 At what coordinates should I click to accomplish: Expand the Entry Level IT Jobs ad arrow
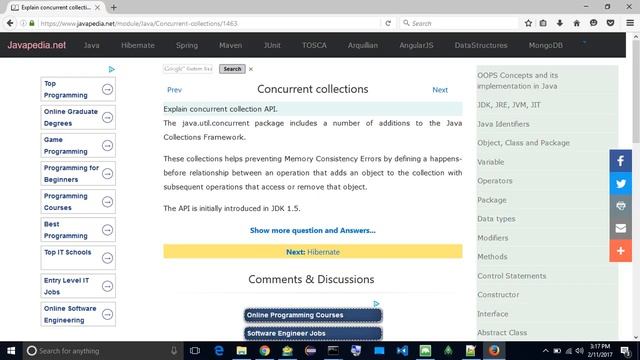pos(107,286)
